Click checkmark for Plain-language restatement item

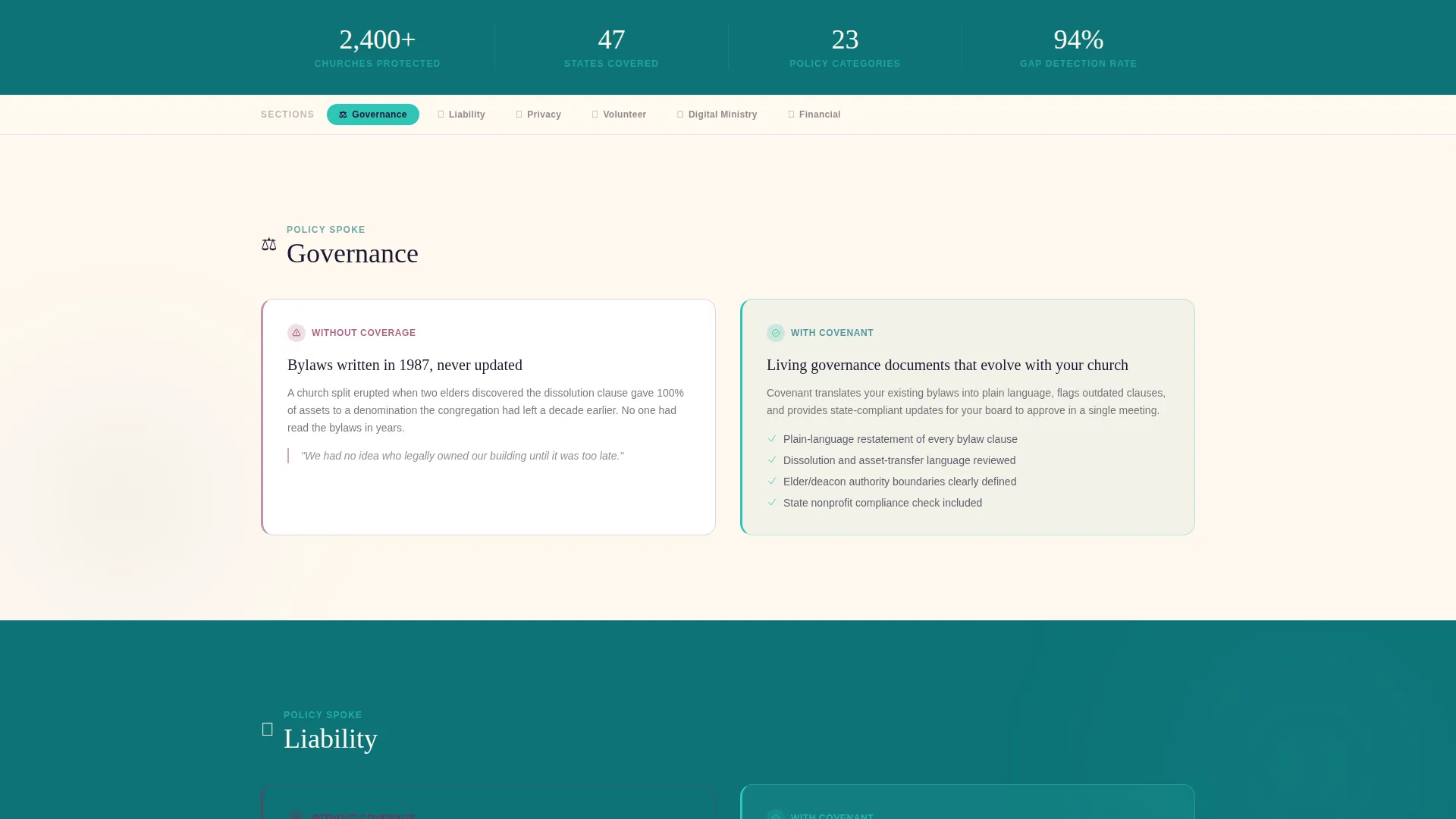772,438
